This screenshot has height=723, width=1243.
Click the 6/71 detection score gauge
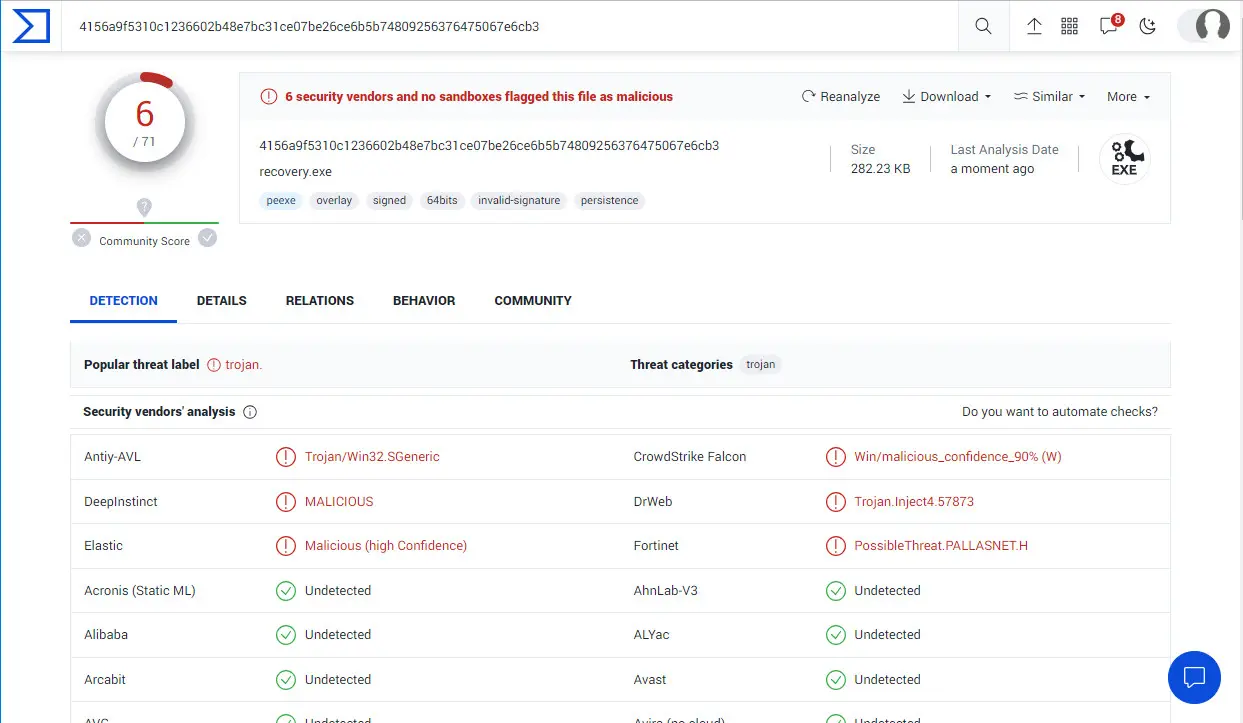pos(145,124)
